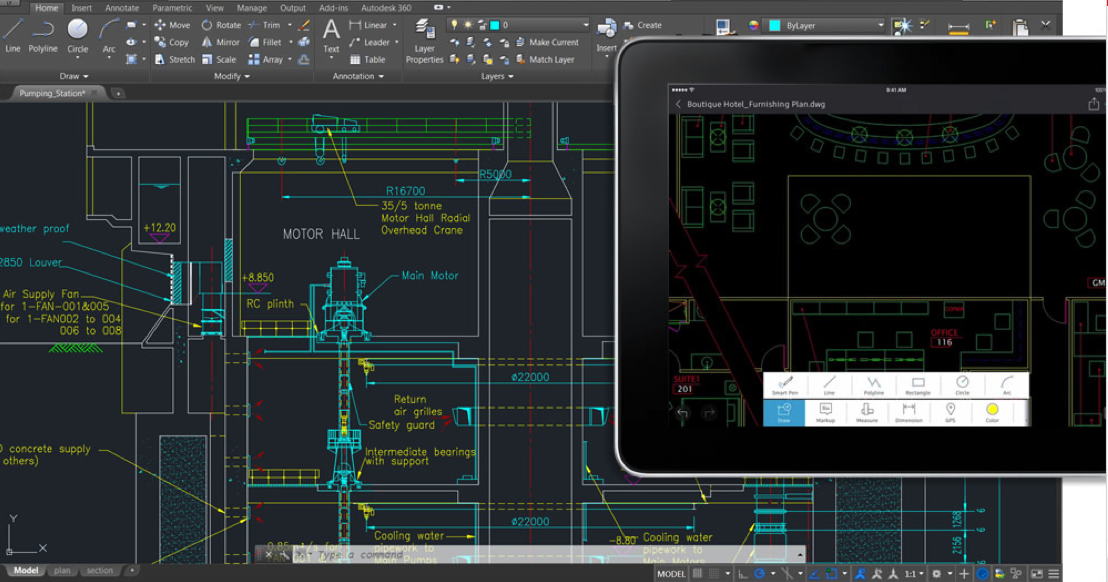Toggle ortho mode in status bar
This screenshot has height=582, width=1108.
[x=741, y=574]
